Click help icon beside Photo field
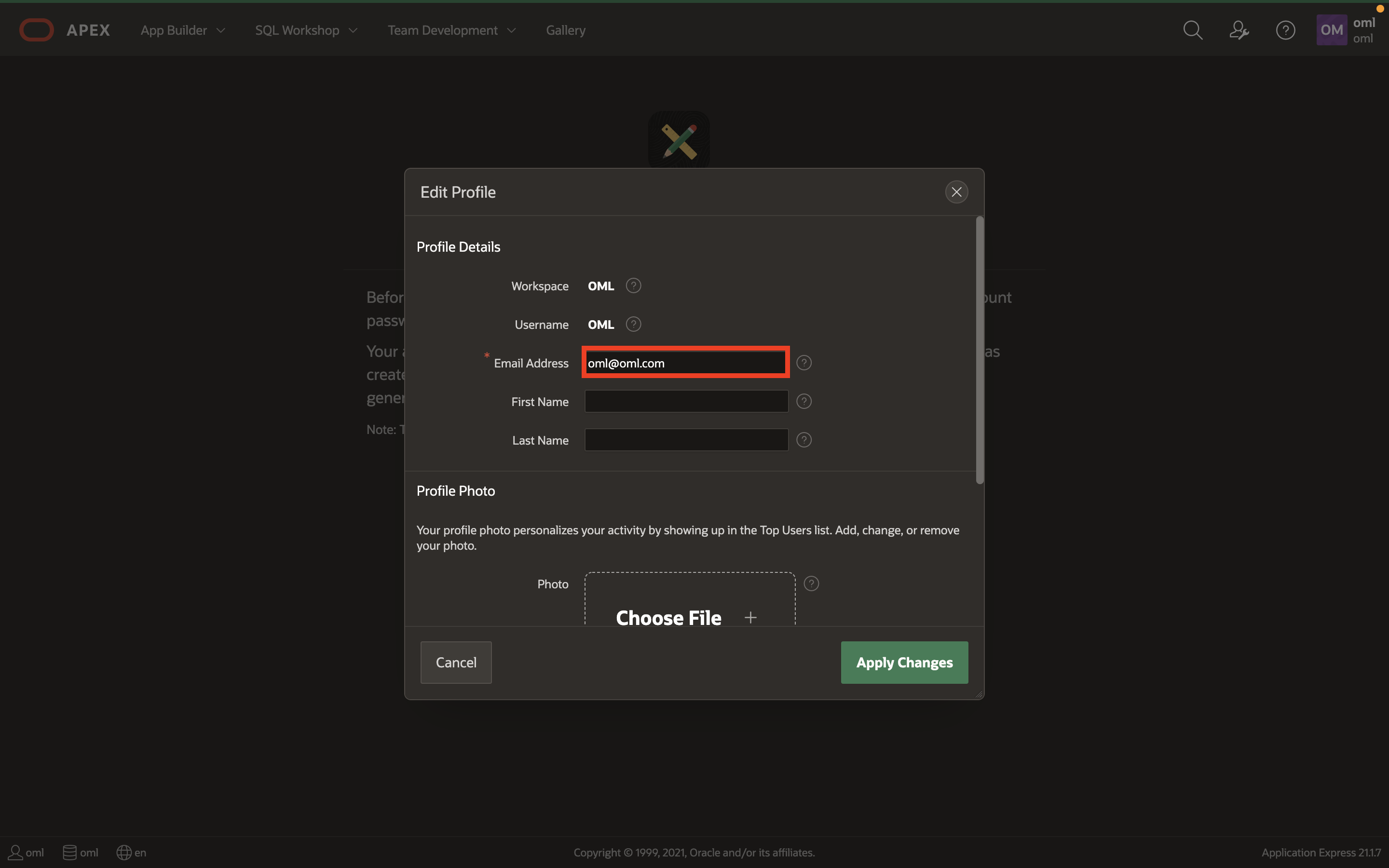This screenshot has height=868, width=1389. (x=811, y=584)
